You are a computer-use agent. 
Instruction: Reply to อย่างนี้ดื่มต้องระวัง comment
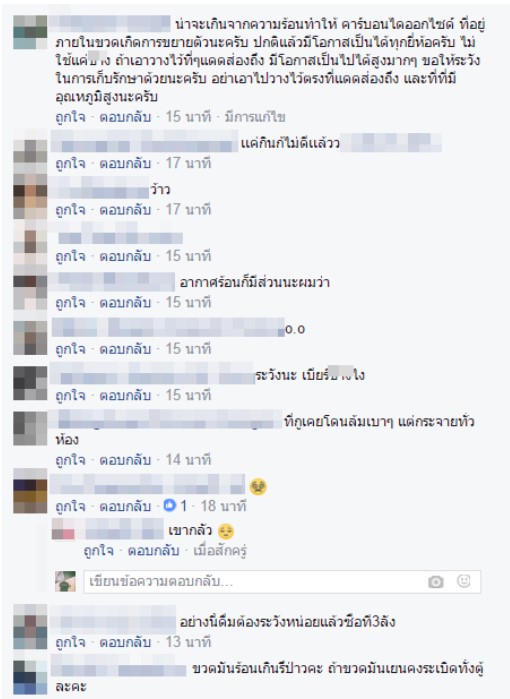pos(125,642)
